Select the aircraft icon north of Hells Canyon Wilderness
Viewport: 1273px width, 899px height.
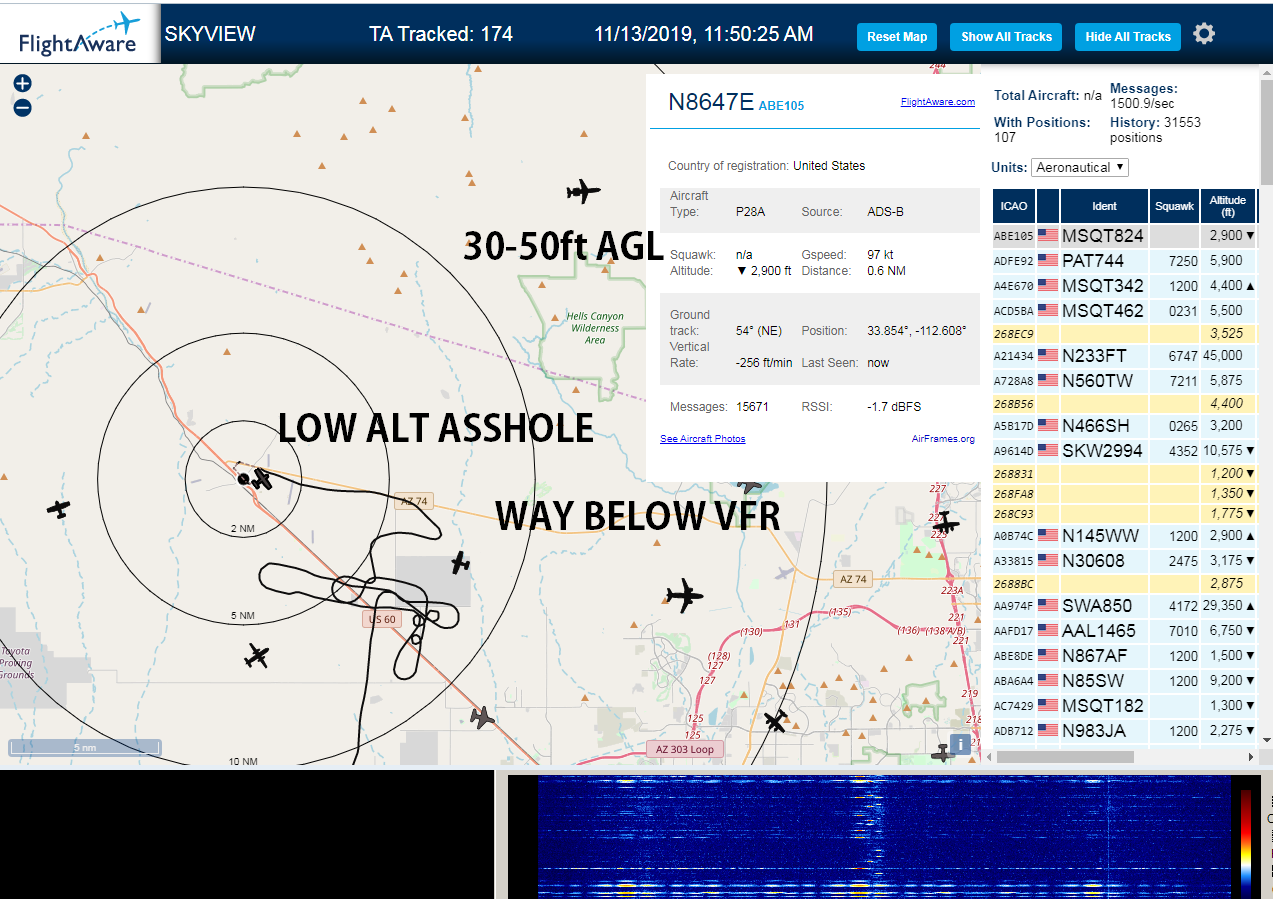[583, 190]
